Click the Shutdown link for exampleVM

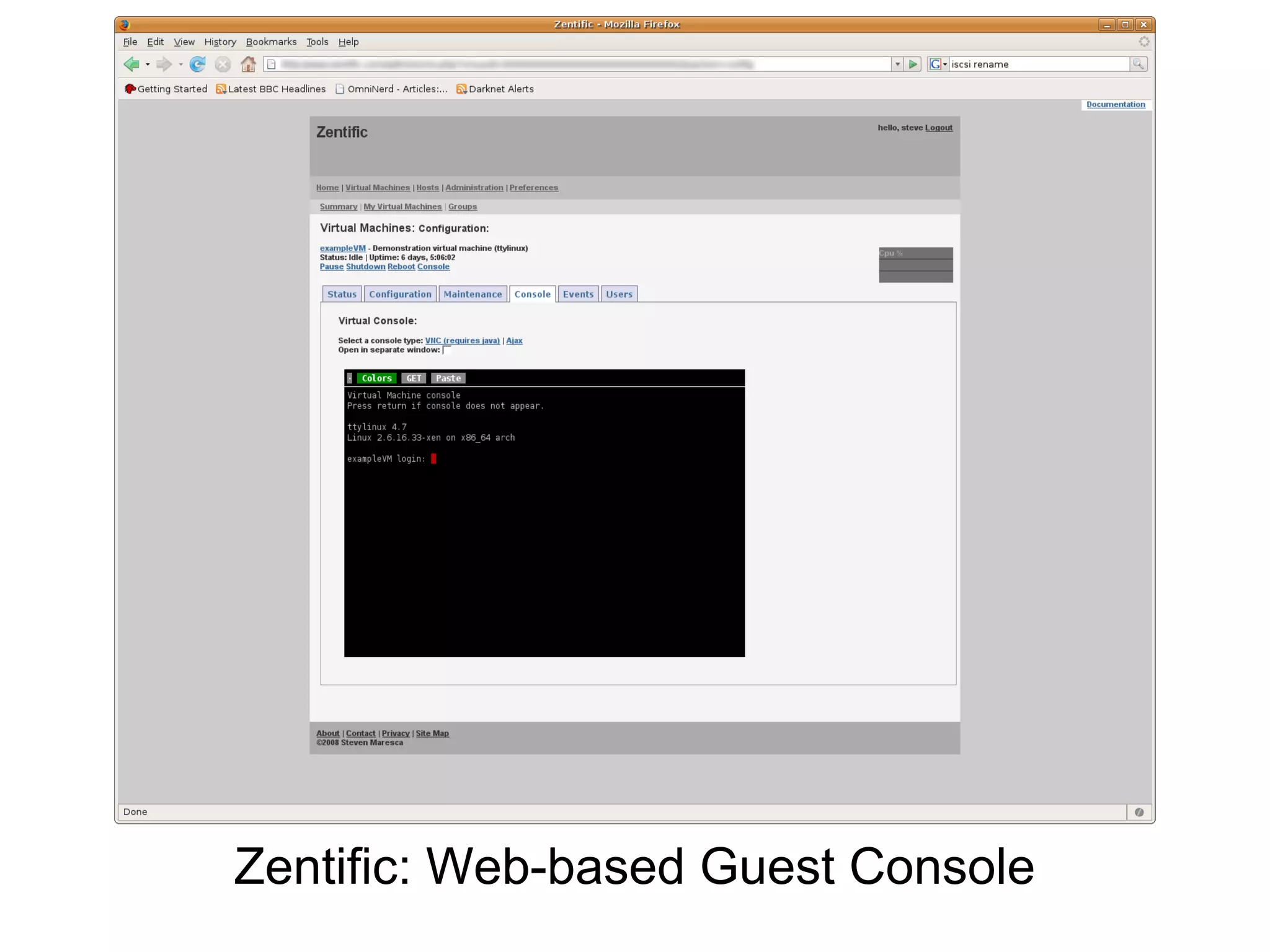[365, 267]
